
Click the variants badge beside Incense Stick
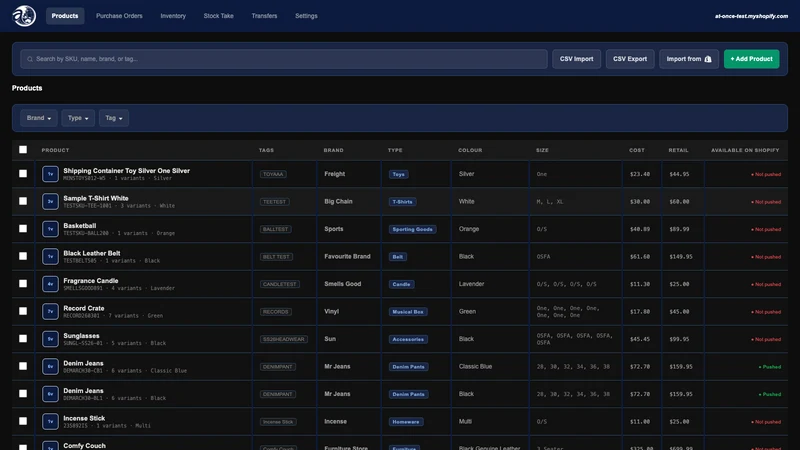pyautogui.click(x=50, y=422)
